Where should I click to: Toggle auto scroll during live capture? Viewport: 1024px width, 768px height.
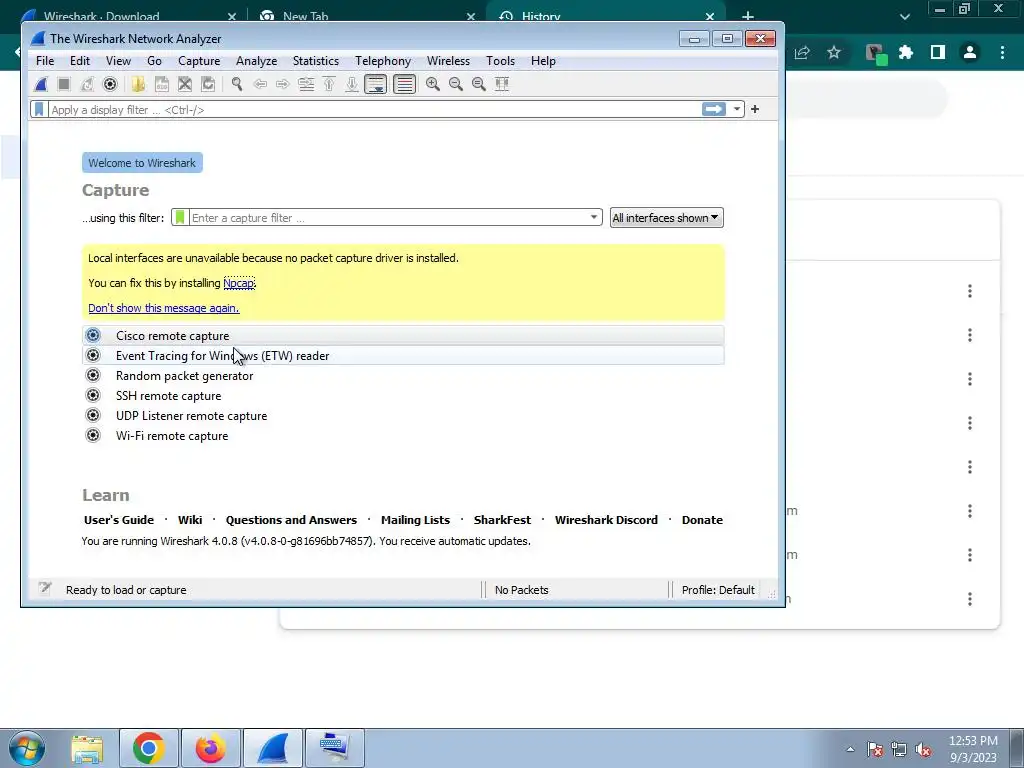pos(376,84)
